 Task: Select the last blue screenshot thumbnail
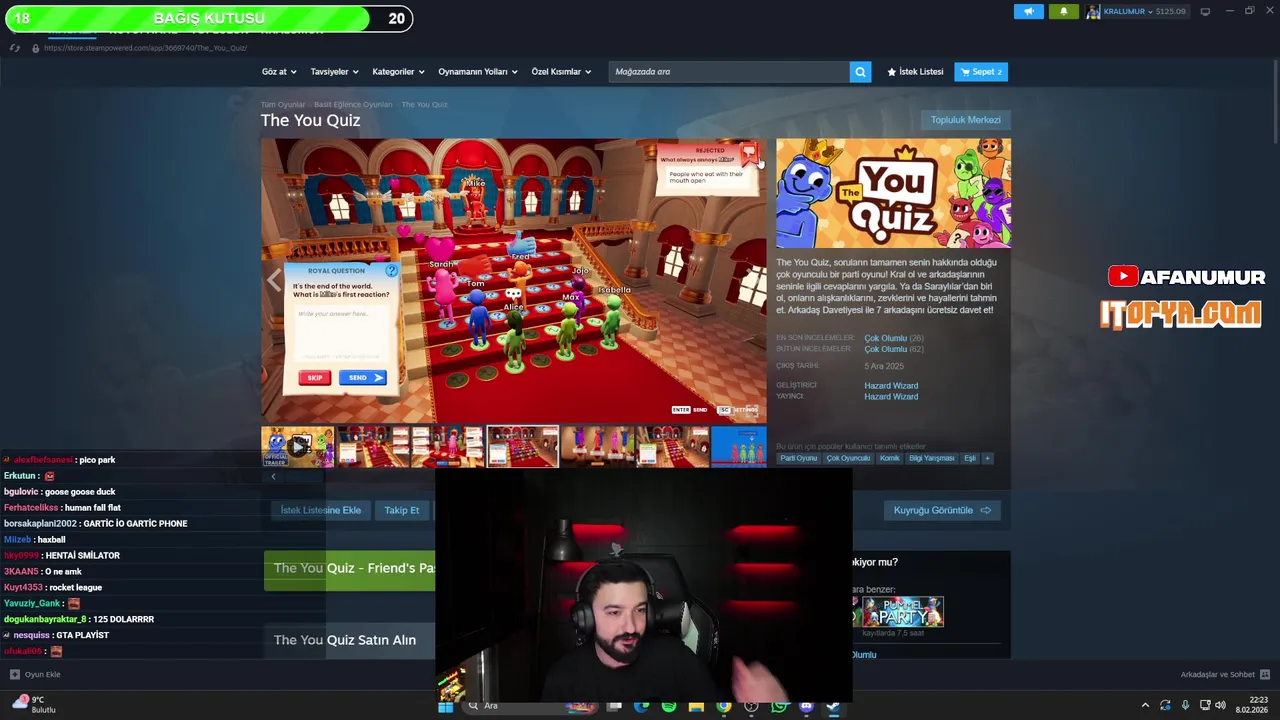click(x=739, y=447)
